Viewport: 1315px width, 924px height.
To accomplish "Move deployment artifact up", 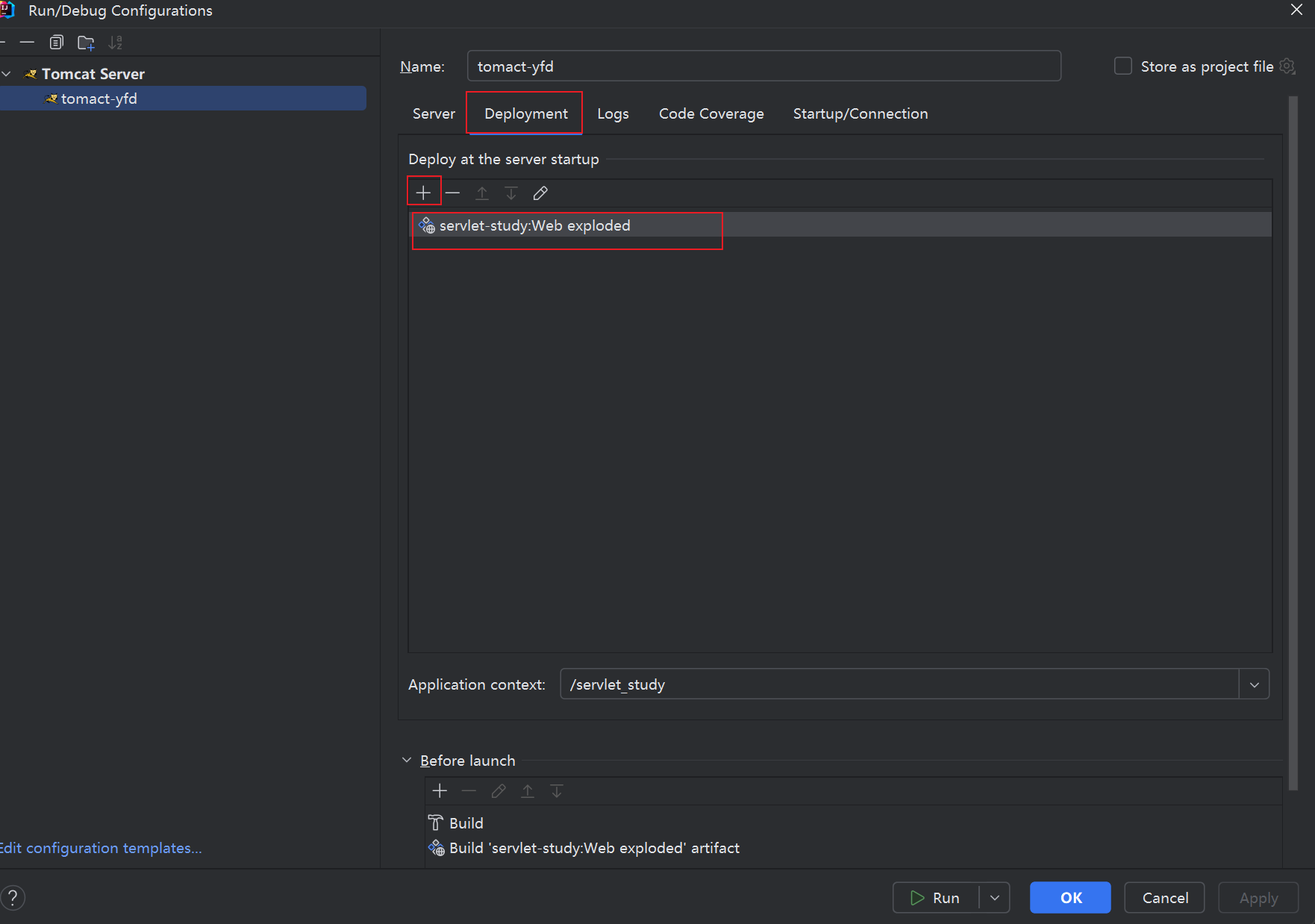I will pyautogui.click(x=482, y=193).
